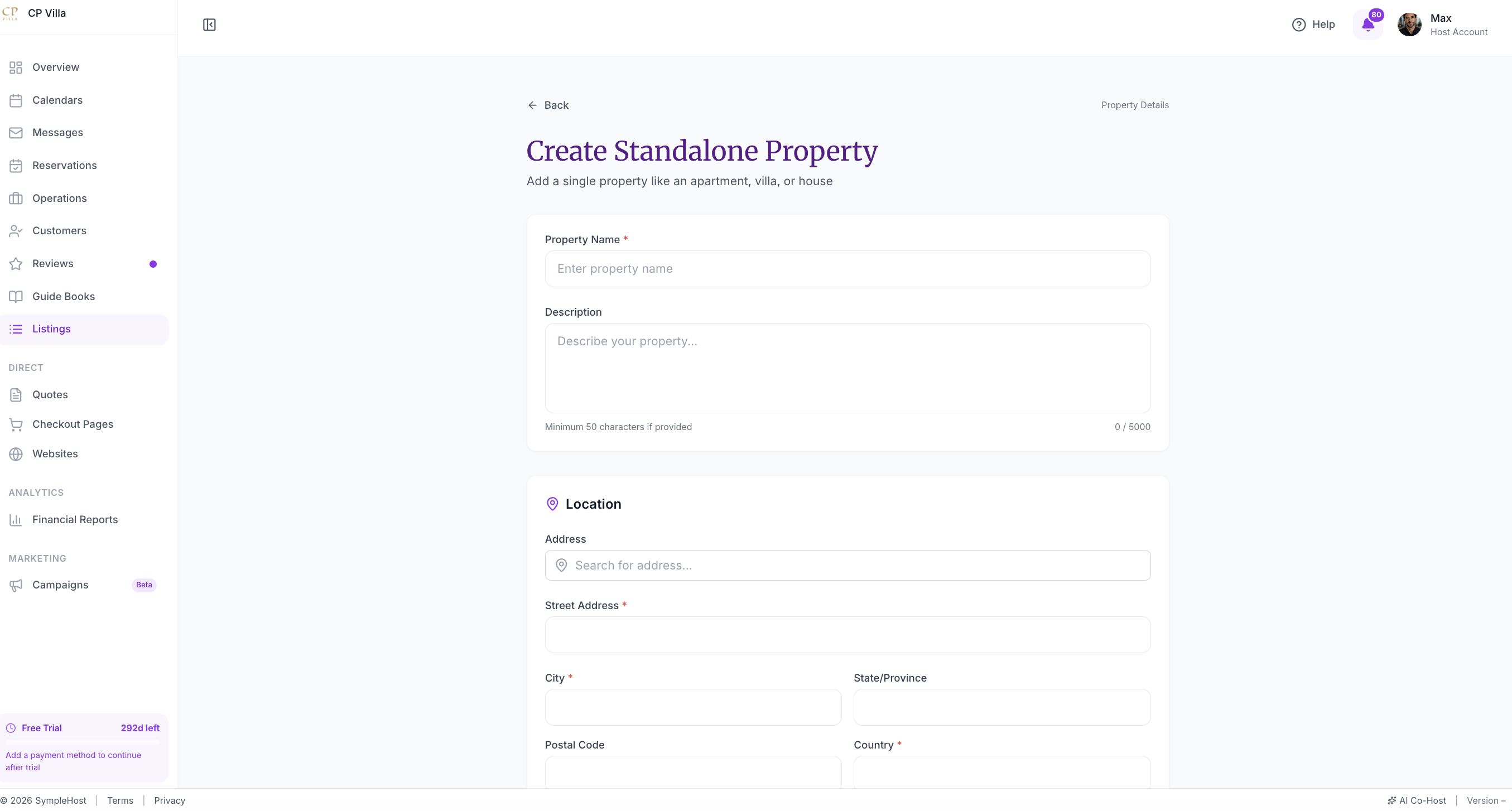Click the Free Trial clock icon

[x=11, y=728]
